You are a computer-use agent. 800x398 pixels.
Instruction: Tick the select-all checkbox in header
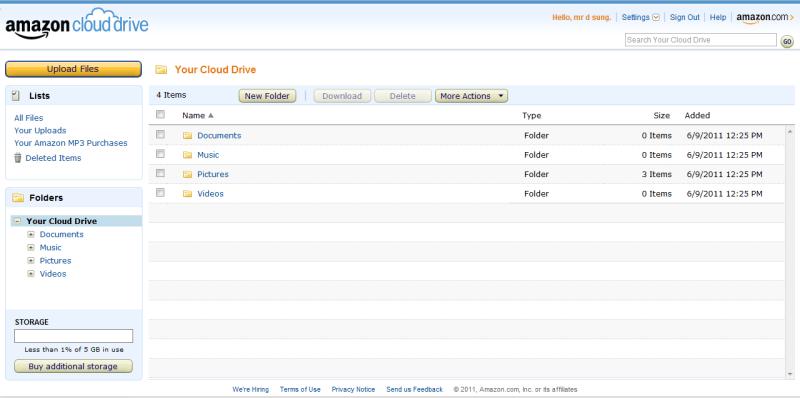(160, 115)
